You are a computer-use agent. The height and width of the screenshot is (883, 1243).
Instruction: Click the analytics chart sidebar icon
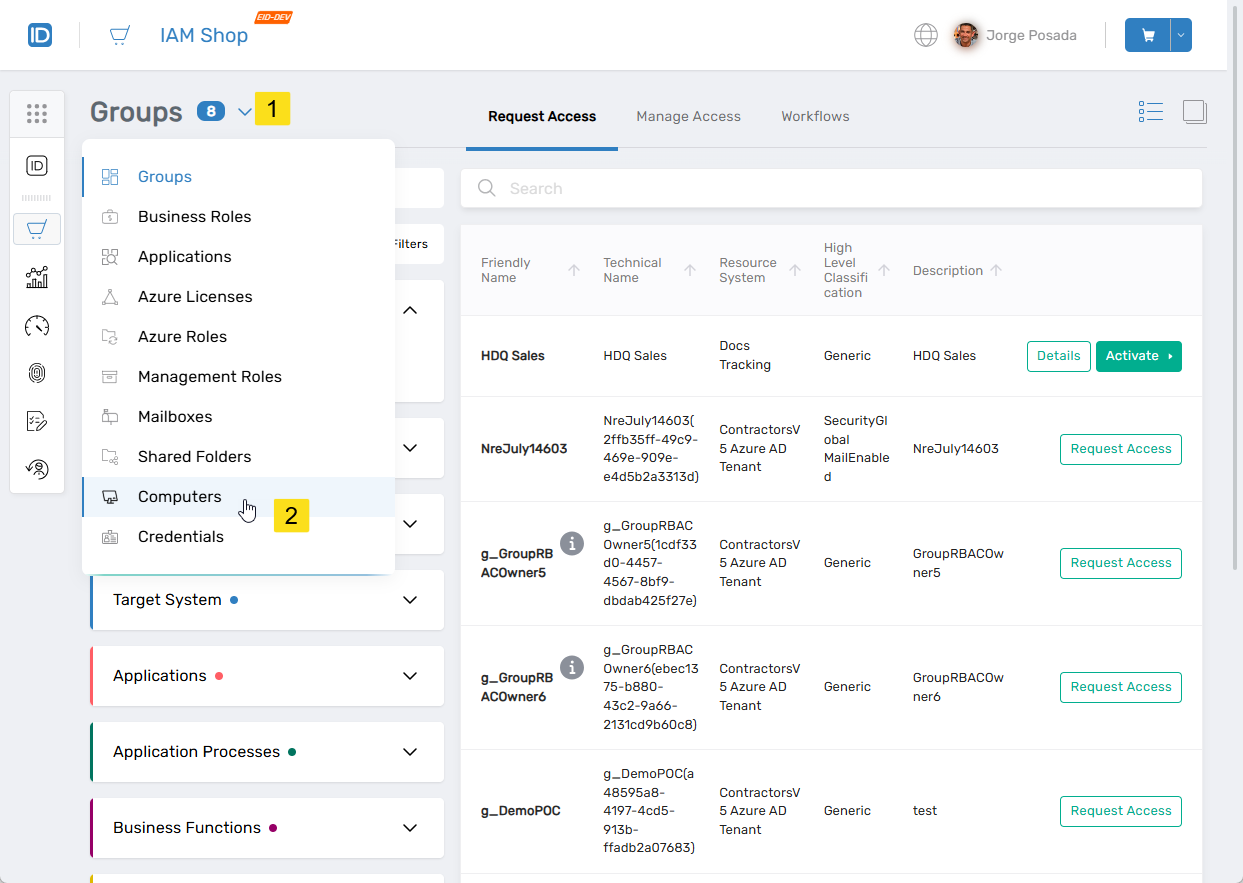pyautogui.click(x=37, y=278)
